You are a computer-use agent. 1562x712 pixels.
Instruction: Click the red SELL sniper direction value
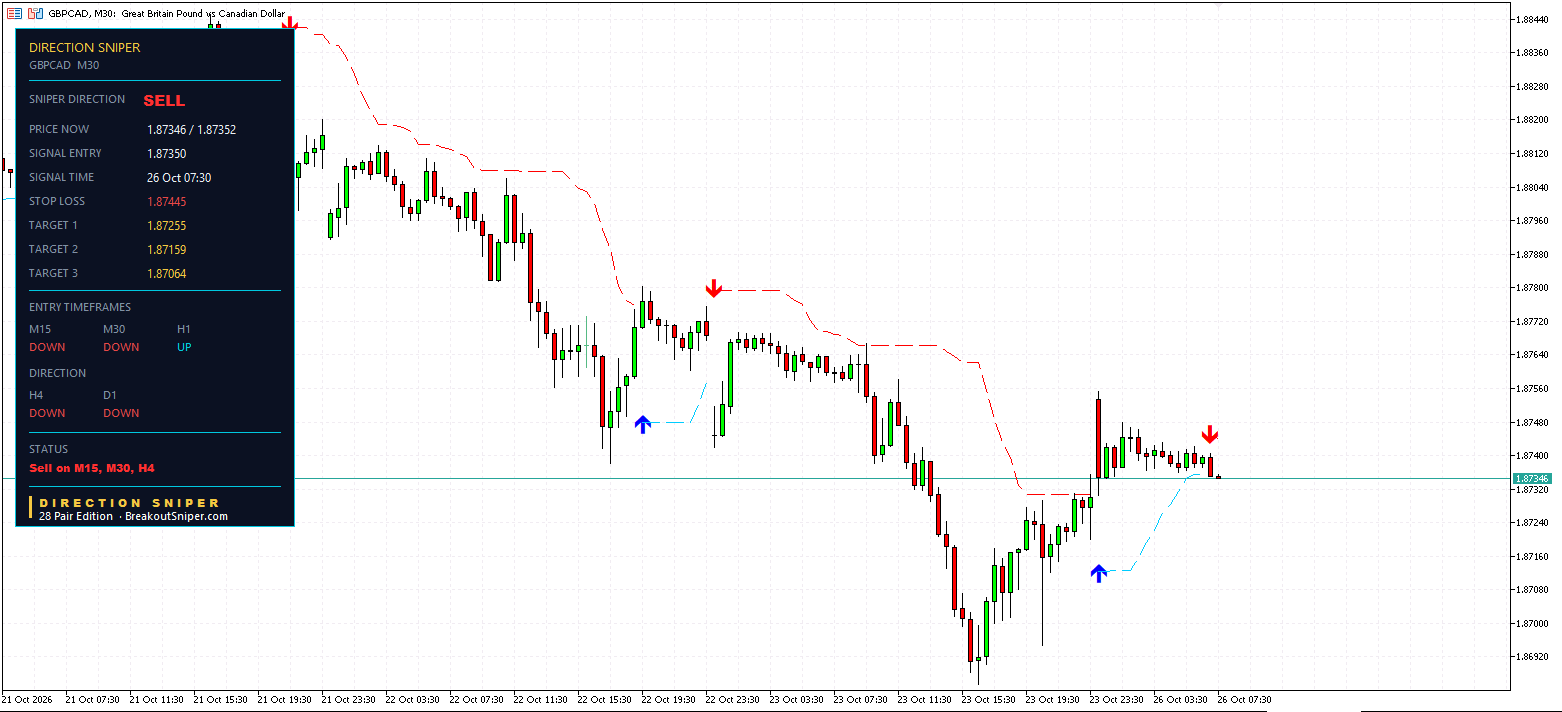click(x=164, y=100)
